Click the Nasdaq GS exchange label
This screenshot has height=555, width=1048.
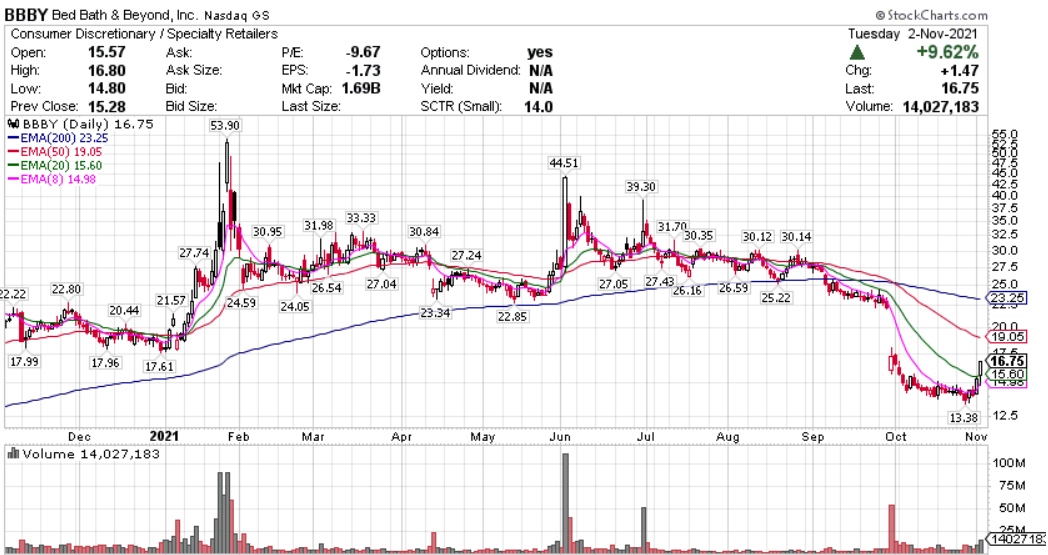237,15
